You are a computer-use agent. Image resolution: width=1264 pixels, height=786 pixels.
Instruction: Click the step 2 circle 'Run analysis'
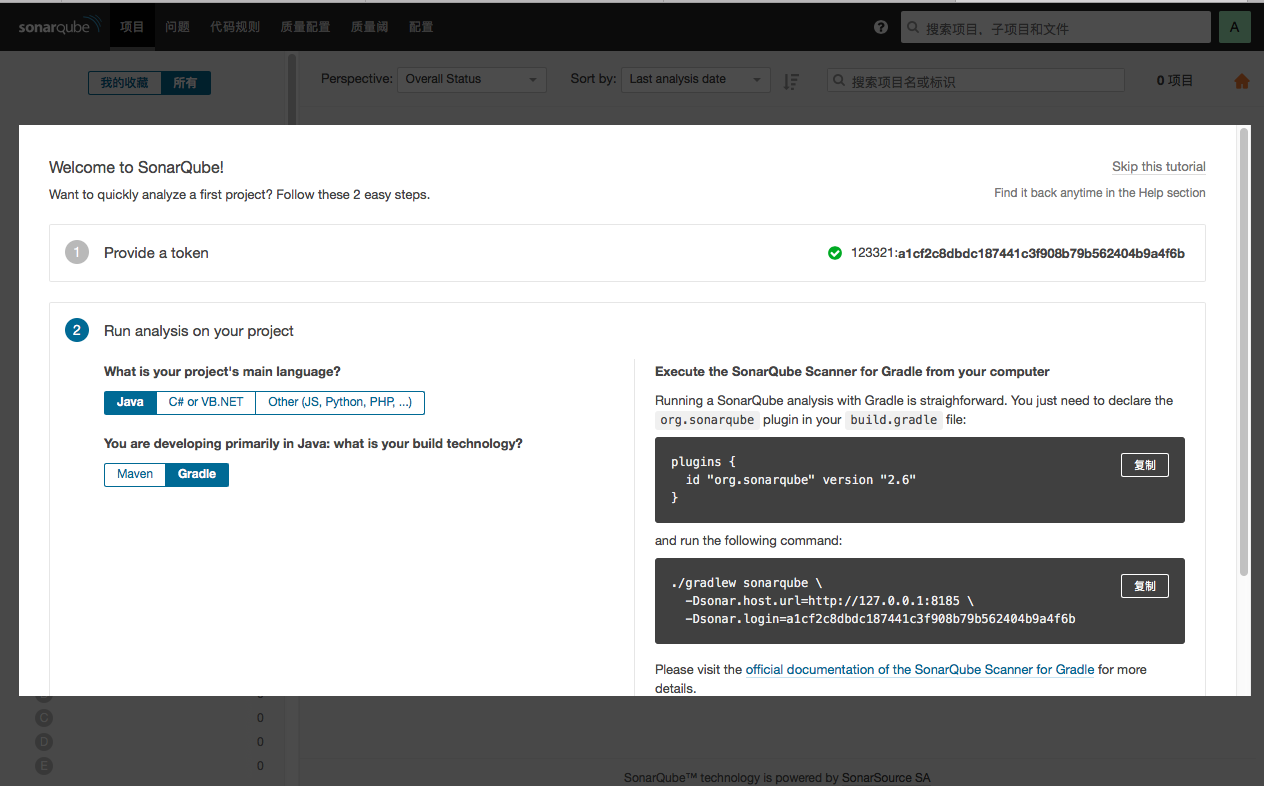(77, 330)
